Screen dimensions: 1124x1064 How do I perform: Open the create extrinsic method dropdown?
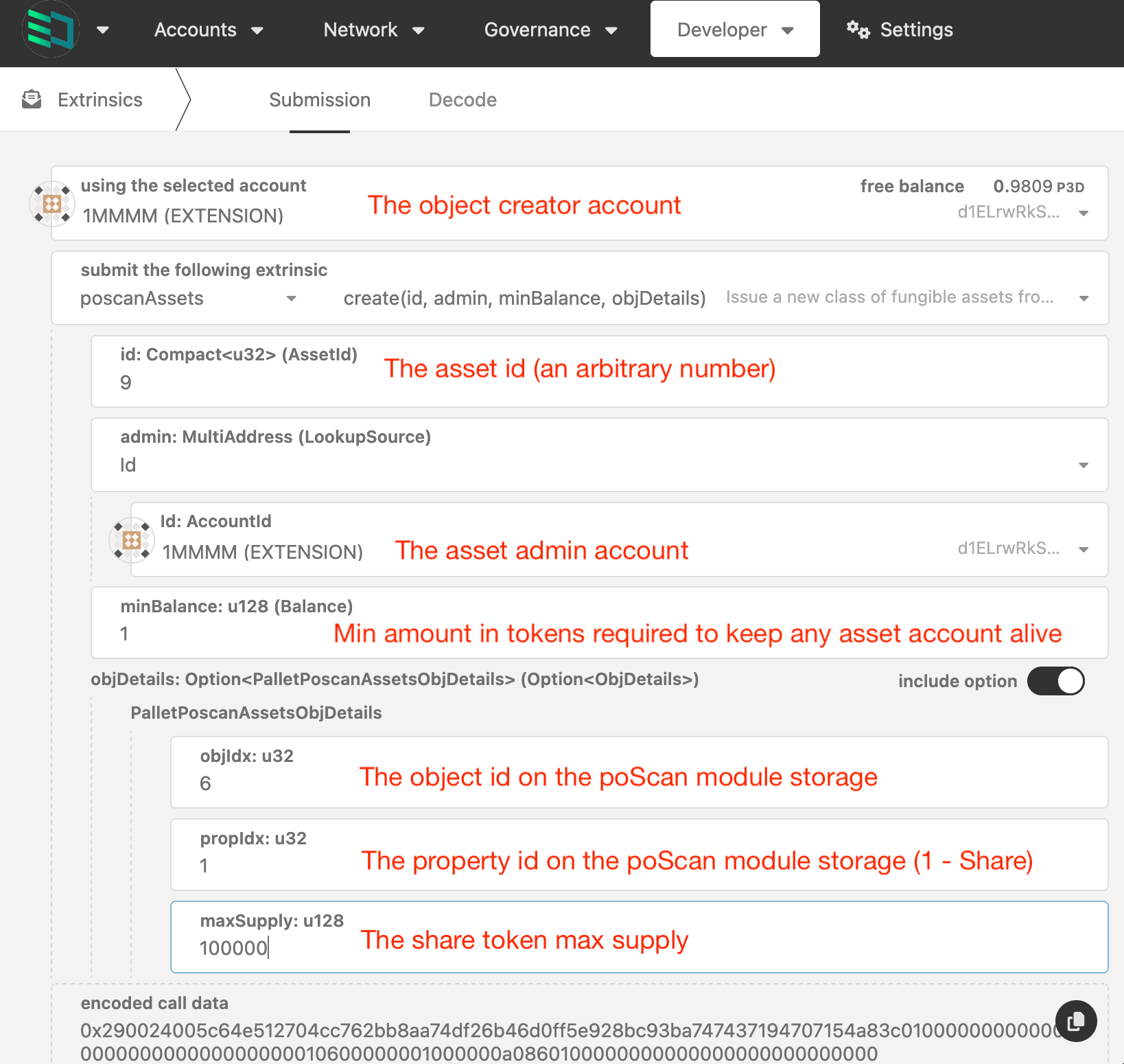tap(1084, 299)
